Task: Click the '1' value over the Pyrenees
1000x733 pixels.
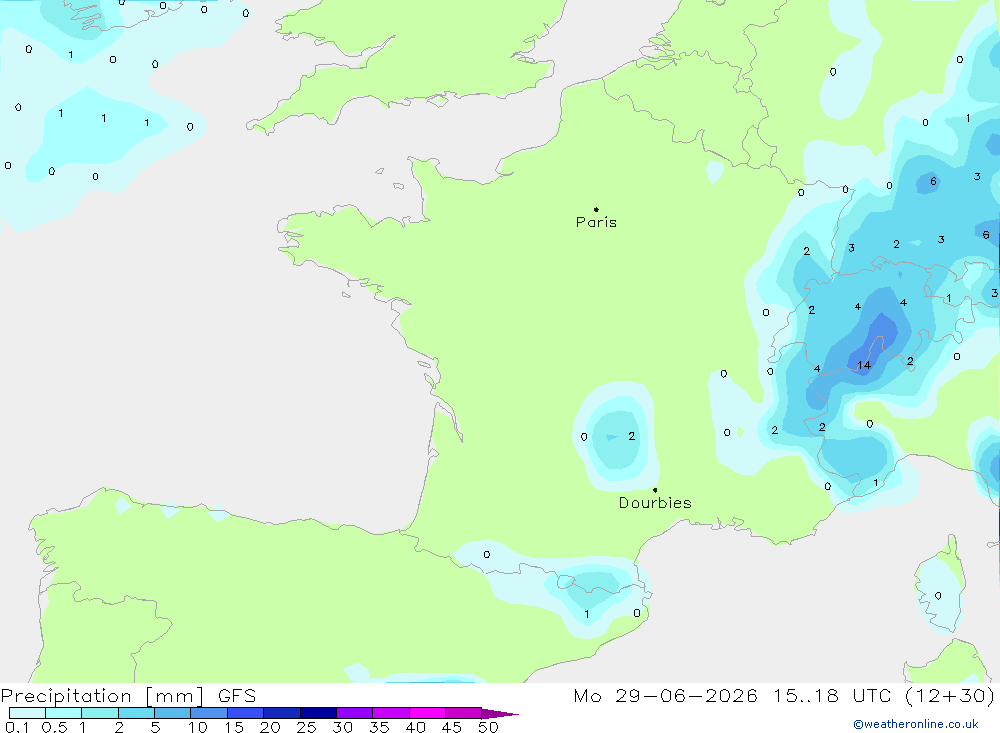Action: click(x=587, y=614)
